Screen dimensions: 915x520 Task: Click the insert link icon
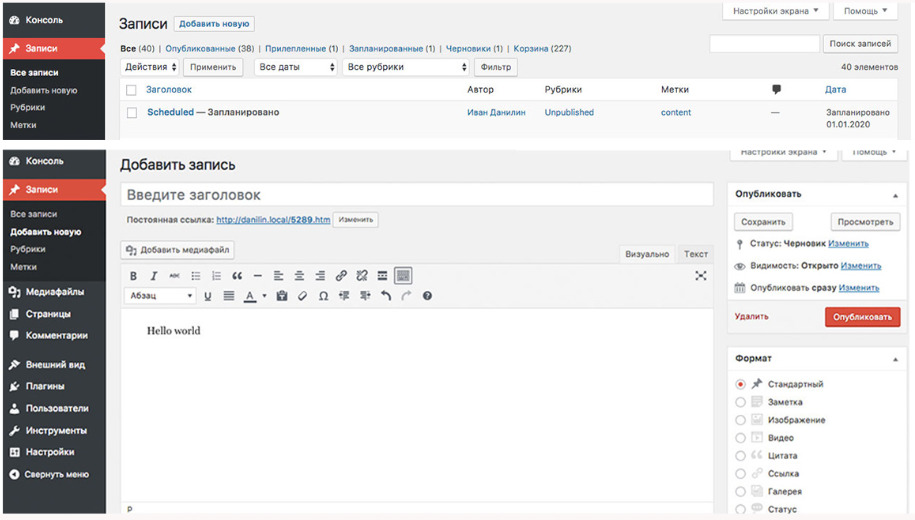[341, 276]
